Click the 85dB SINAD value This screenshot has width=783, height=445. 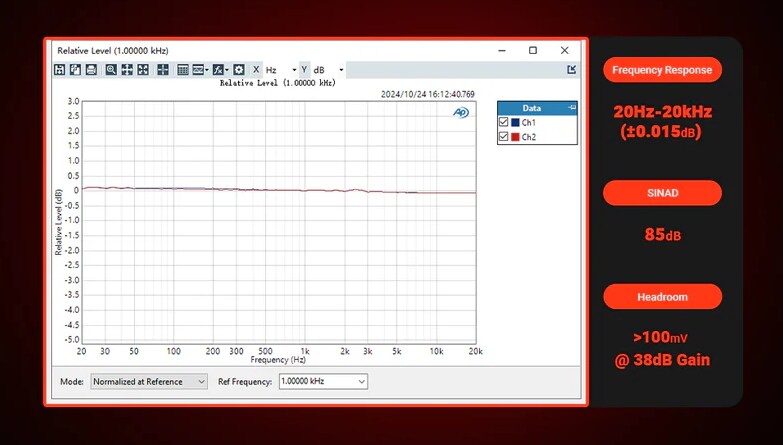662,234
